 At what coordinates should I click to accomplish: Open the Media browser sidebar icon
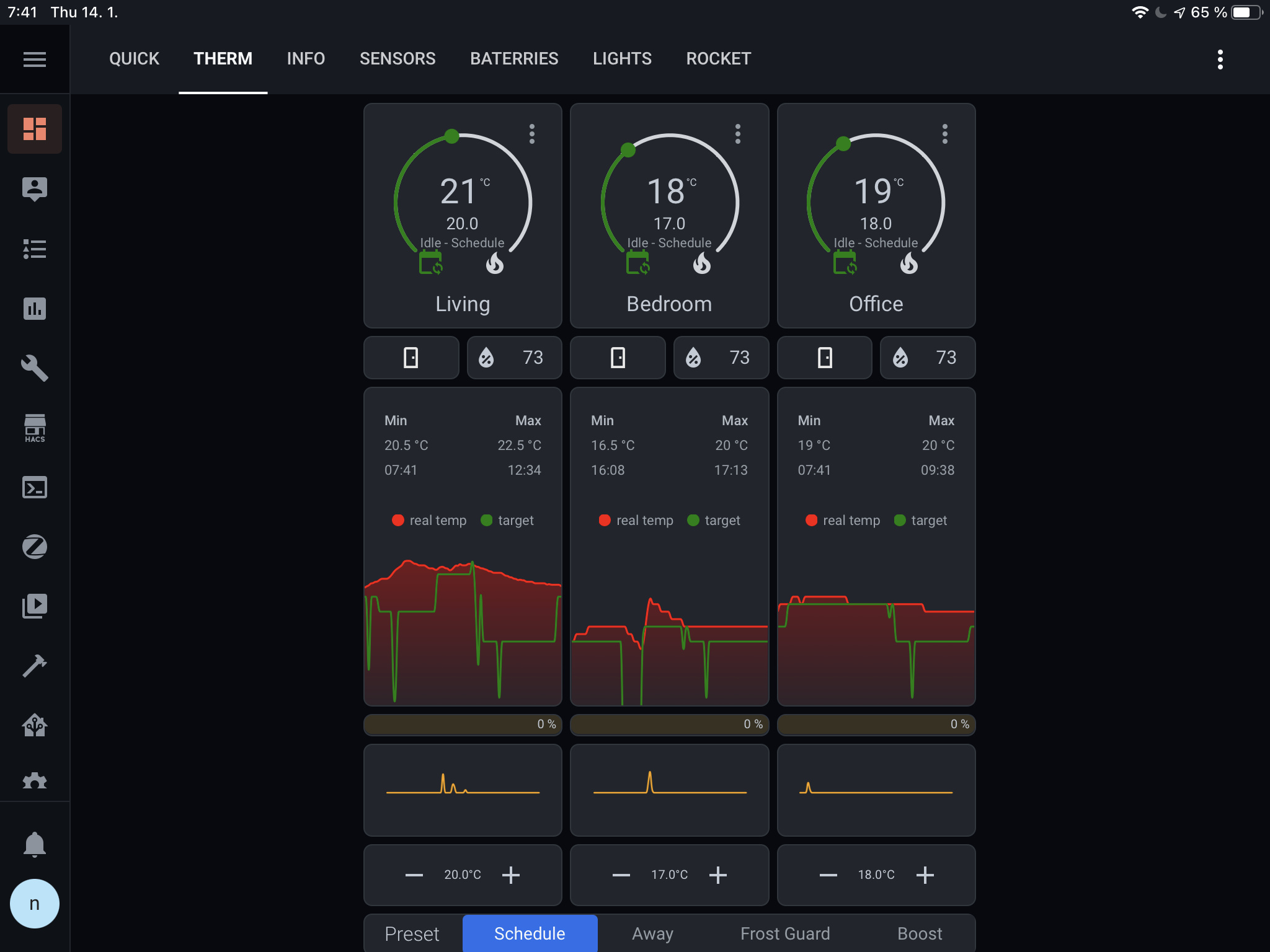pos(35,606)
